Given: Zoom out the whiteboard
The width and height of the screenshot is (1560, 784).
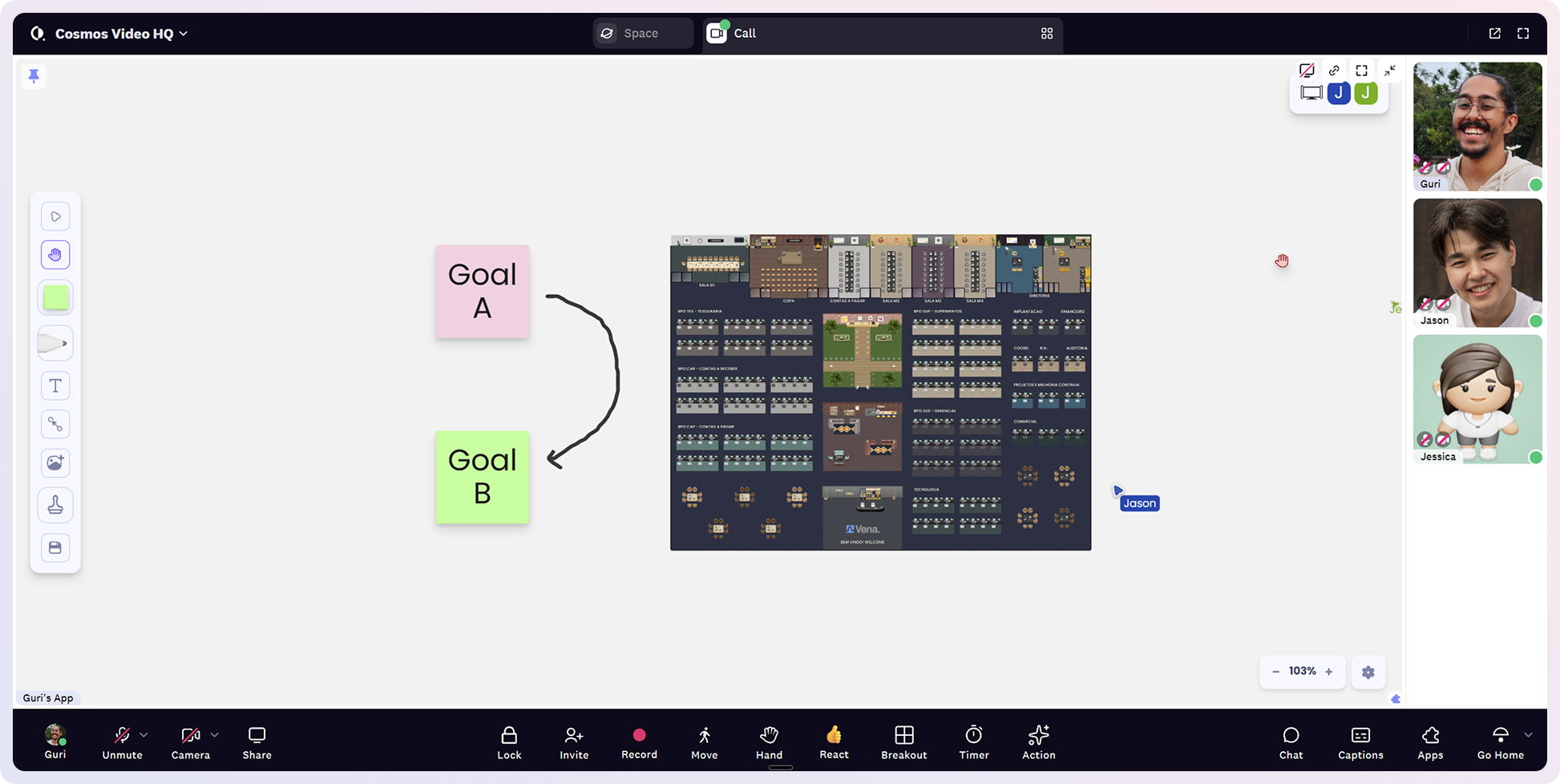Looking at the screenshot, I should point(1275,672).
